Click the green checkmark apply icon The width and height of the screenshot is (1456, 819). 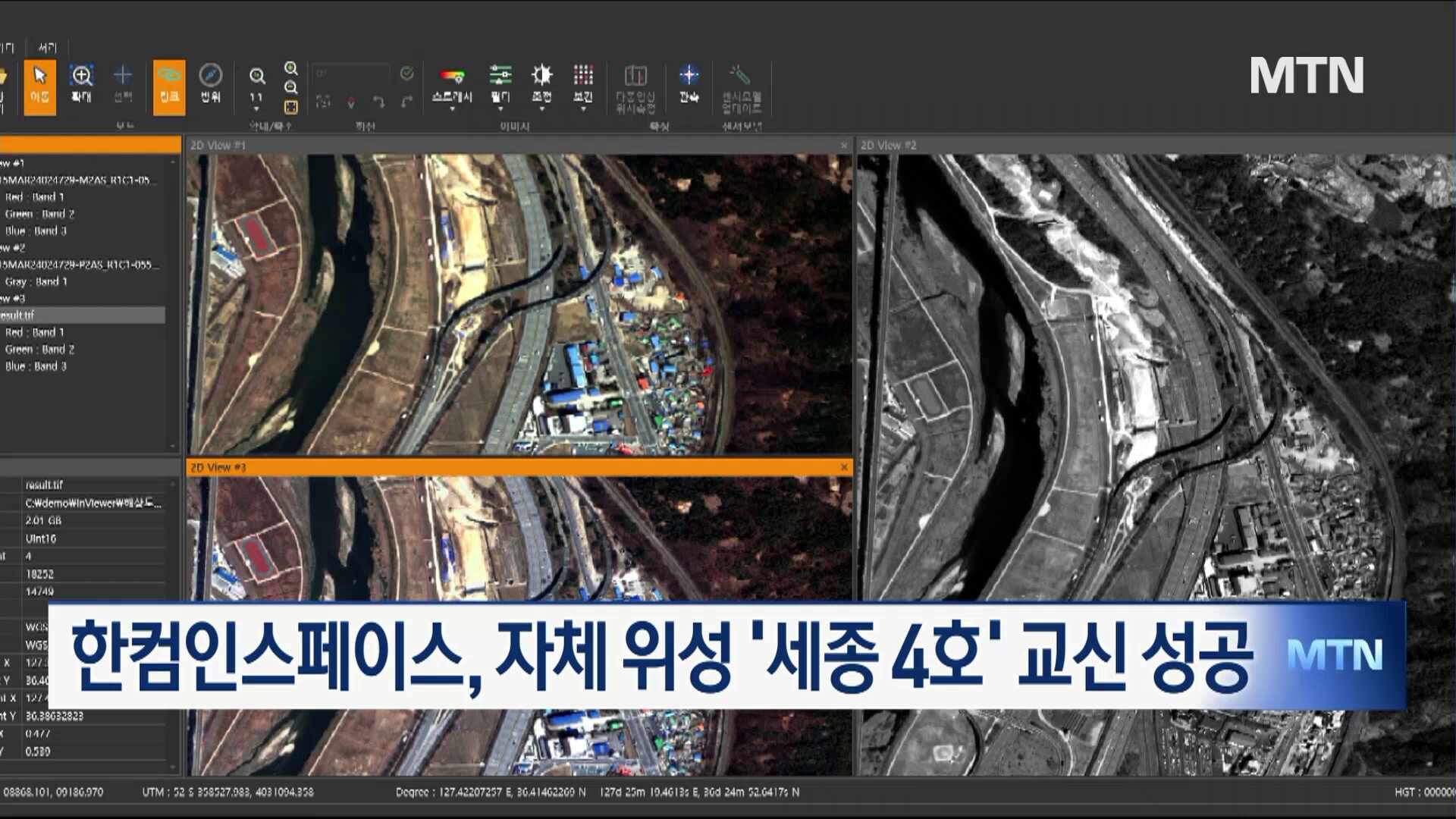[x=407, y=74]
